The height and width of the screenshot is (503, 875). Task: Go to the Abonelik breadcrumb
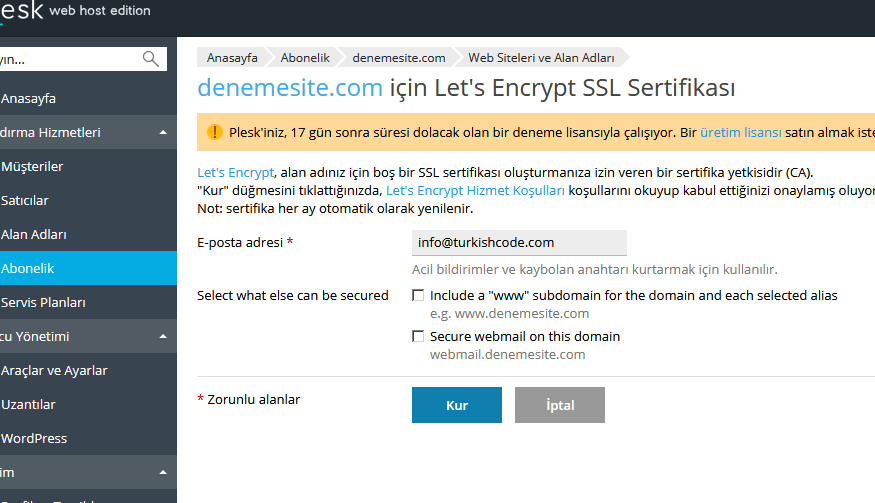305,58
